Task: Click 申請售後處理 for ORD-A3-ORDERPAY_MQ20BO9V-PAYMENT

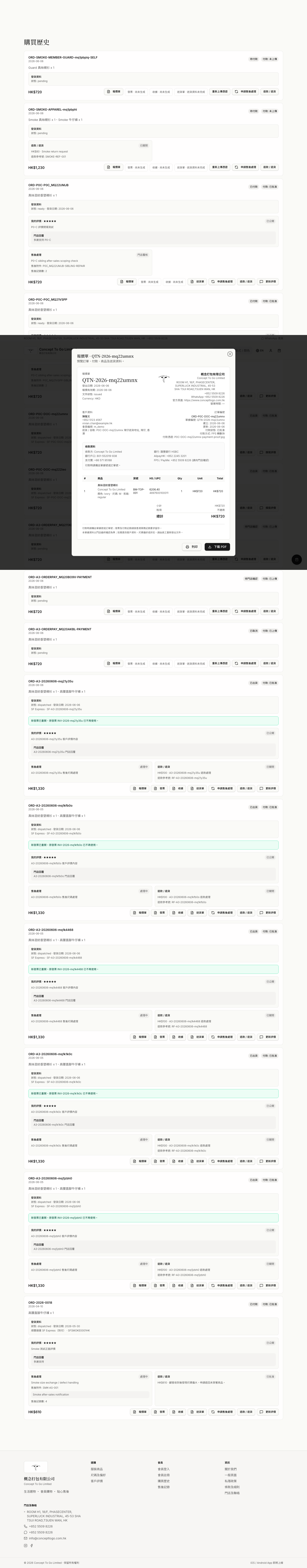Action: (246, 611)
